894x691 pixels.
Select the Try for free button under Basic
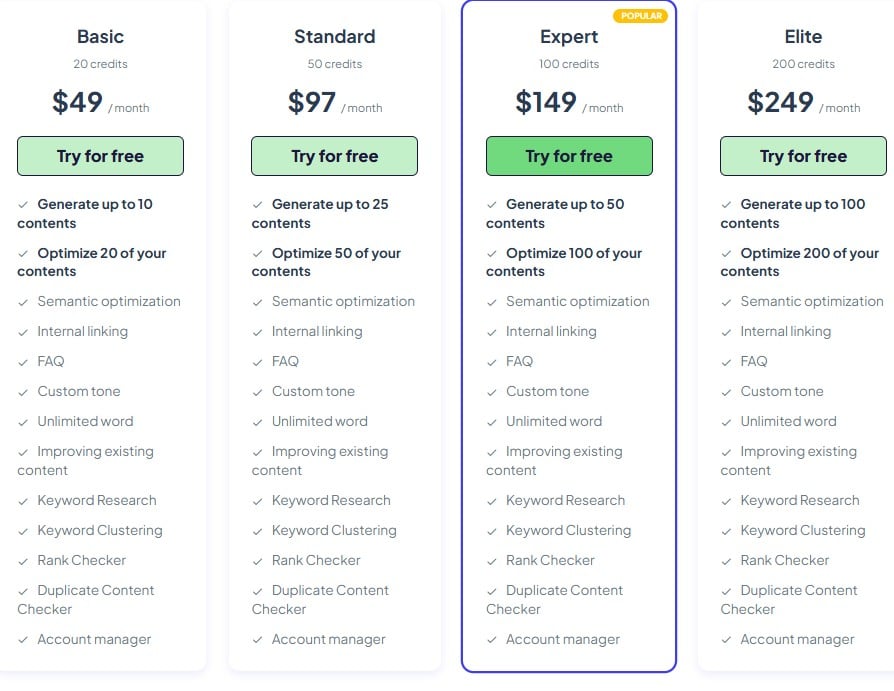tap(100, 156)
